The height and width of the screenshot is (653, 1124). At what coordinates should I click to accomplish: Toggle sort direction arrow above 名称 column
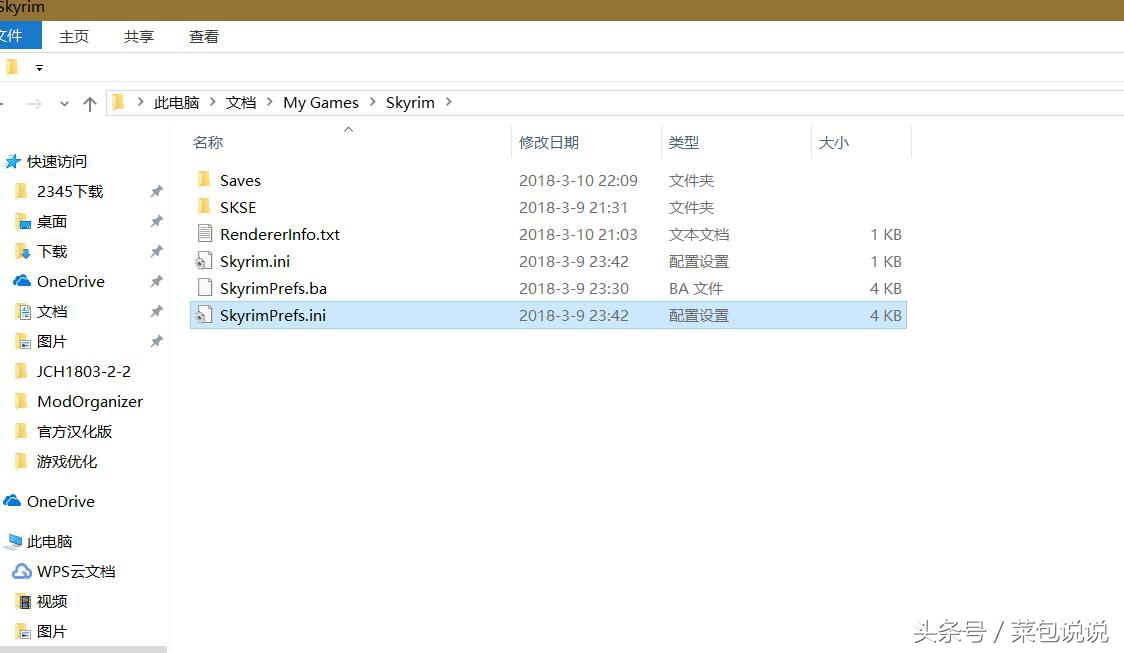pyautogui.click(x=348, y=129)
